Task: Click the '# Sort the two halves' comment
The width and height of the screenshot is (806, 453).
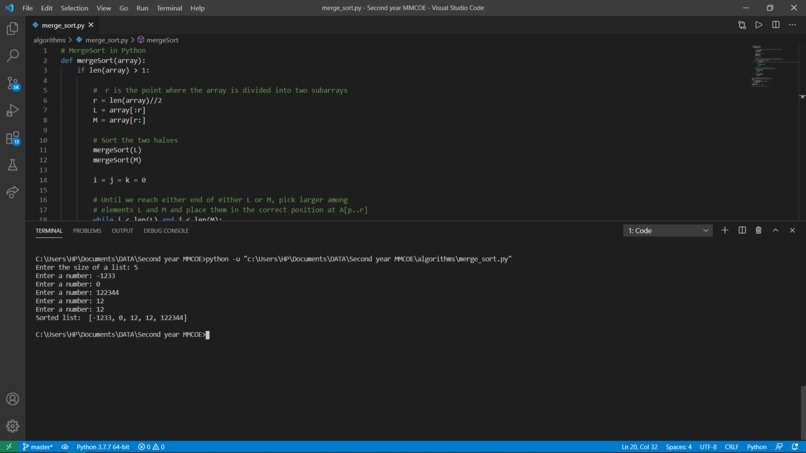Action: coord(135,140)
